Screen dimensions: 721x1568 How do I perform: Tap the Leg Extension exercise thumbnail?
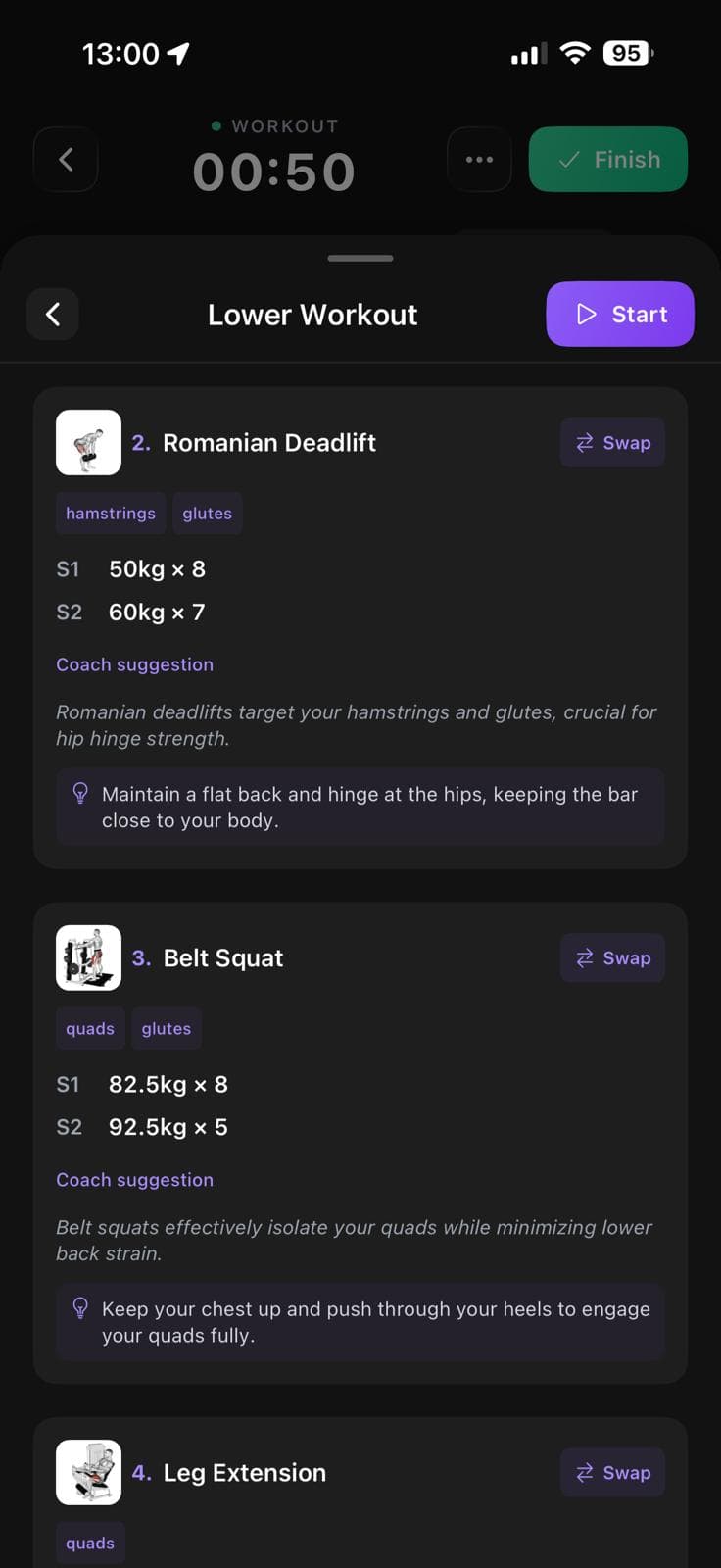tap(88, 1472)
